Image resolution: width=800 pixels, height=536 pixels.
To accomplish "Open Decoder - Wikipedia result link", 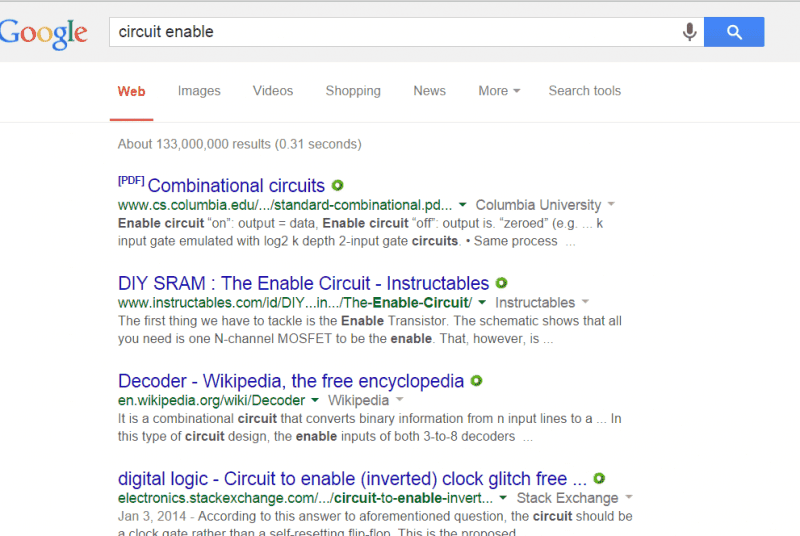I will point(291,381).
